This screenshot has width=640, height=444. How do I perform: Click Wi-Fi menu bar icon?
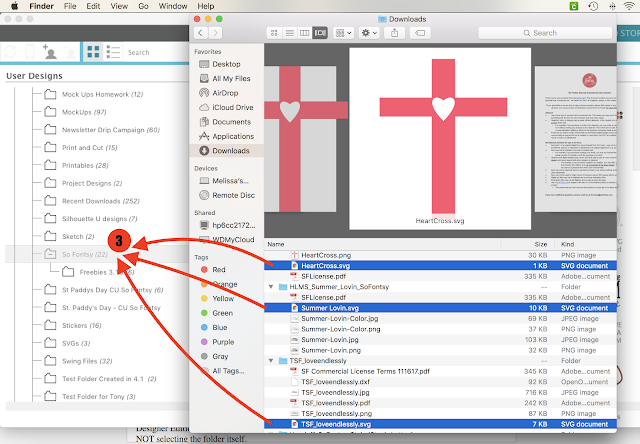(x=629, y=6)
